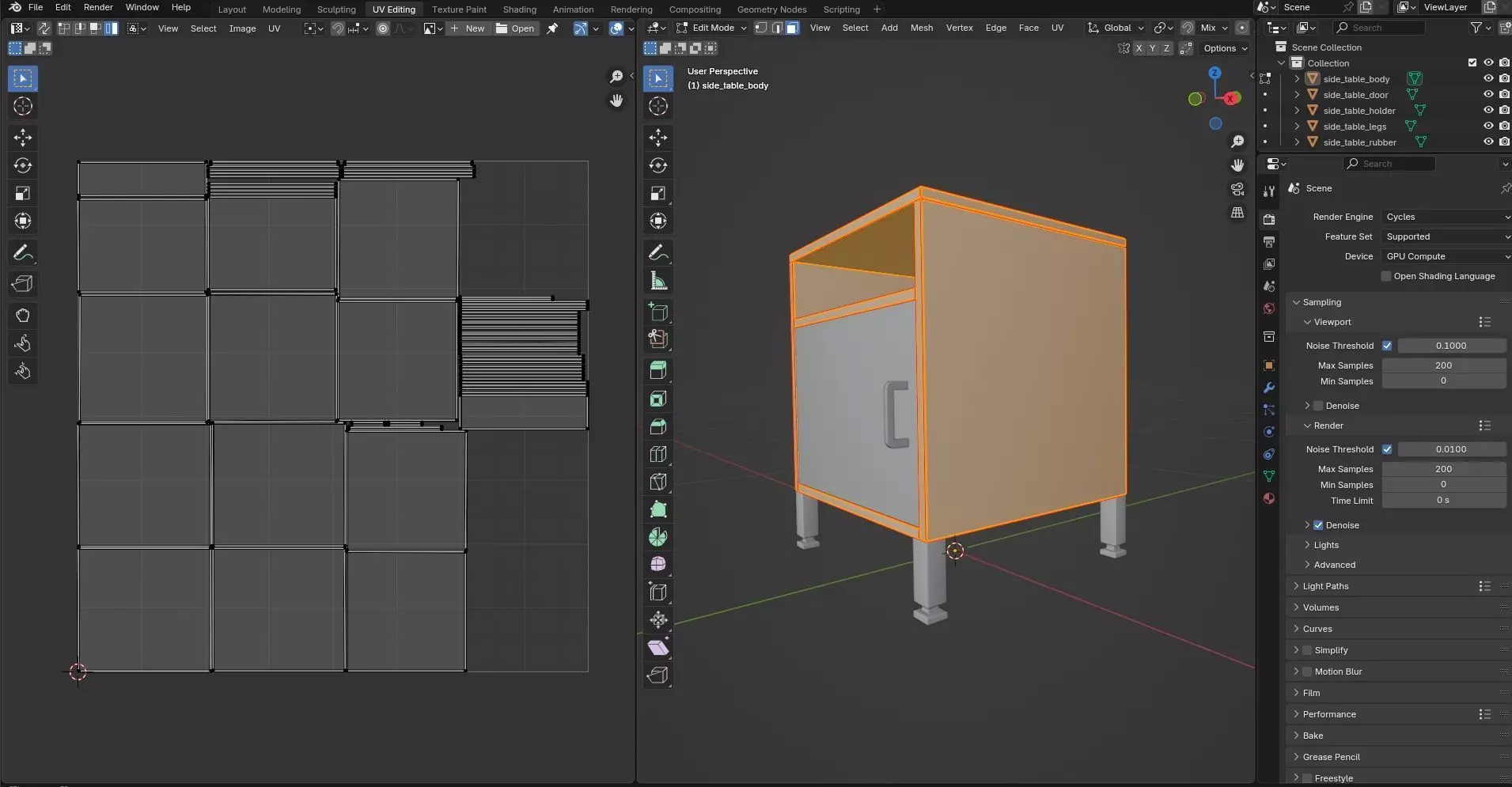The width and height of the screenshot is (1512, 787).
Task: Select the Add Cube tool
Action: coord(658,312)
